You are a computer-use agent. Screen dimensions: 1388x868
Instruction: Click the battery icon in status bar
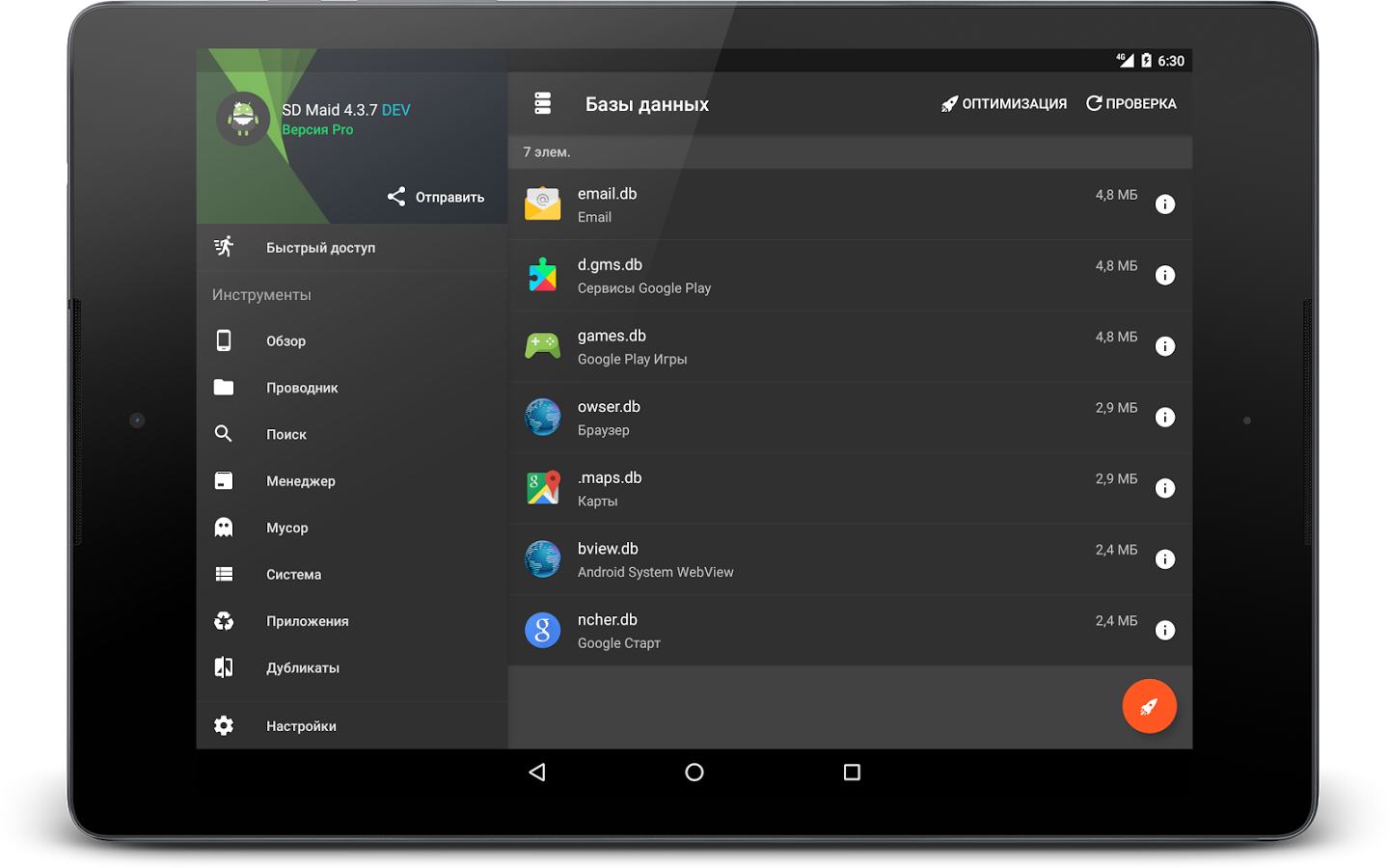(x=1146, y=61)
